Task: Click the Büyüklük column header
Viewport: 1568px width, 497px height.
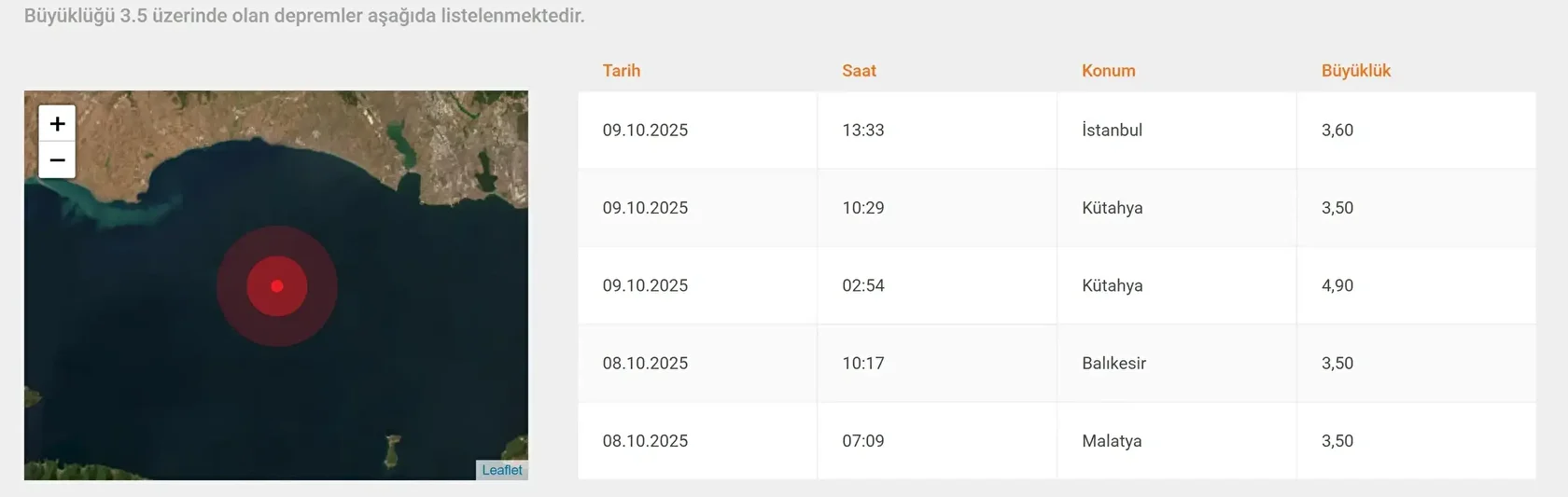Action: click(1355, 71)
